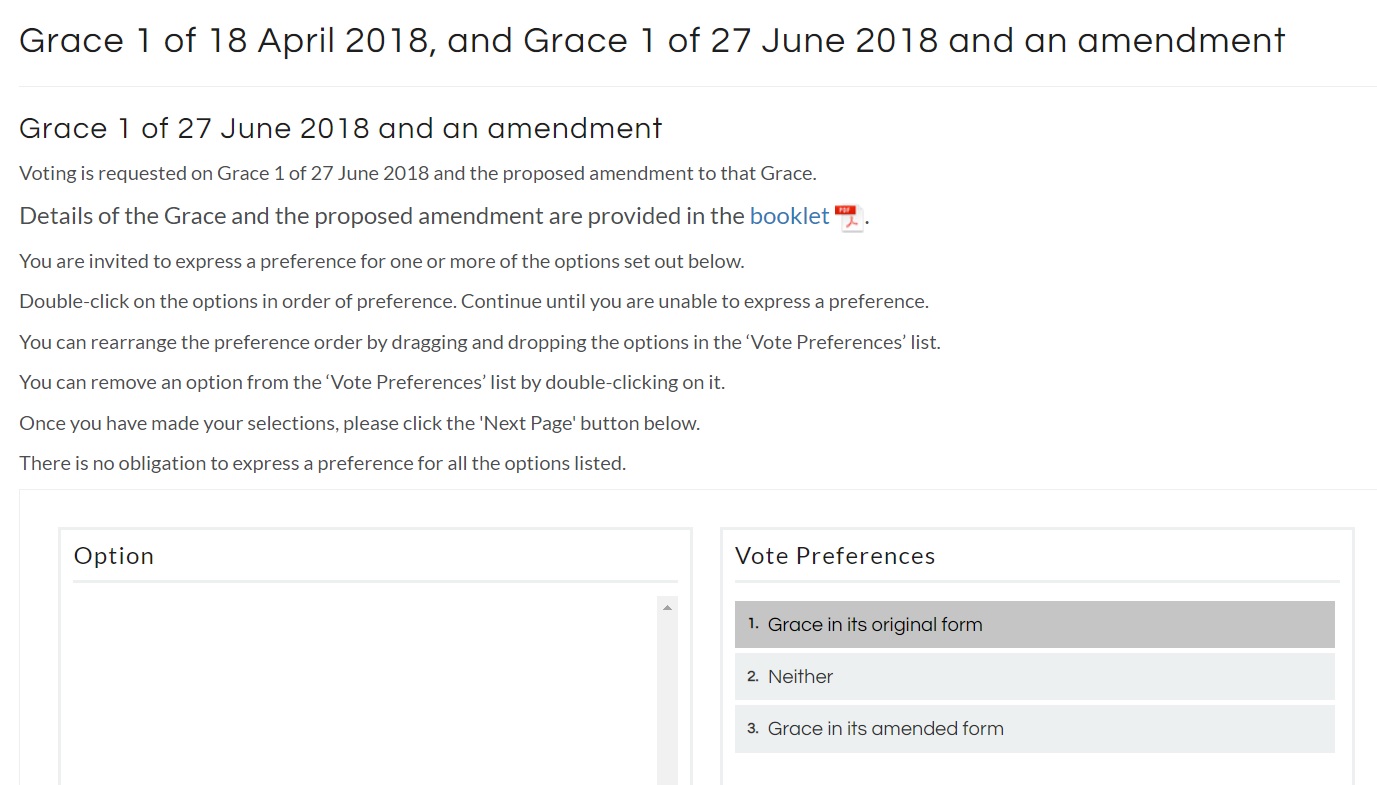Click the booklet hyperlink

[789, 216]
